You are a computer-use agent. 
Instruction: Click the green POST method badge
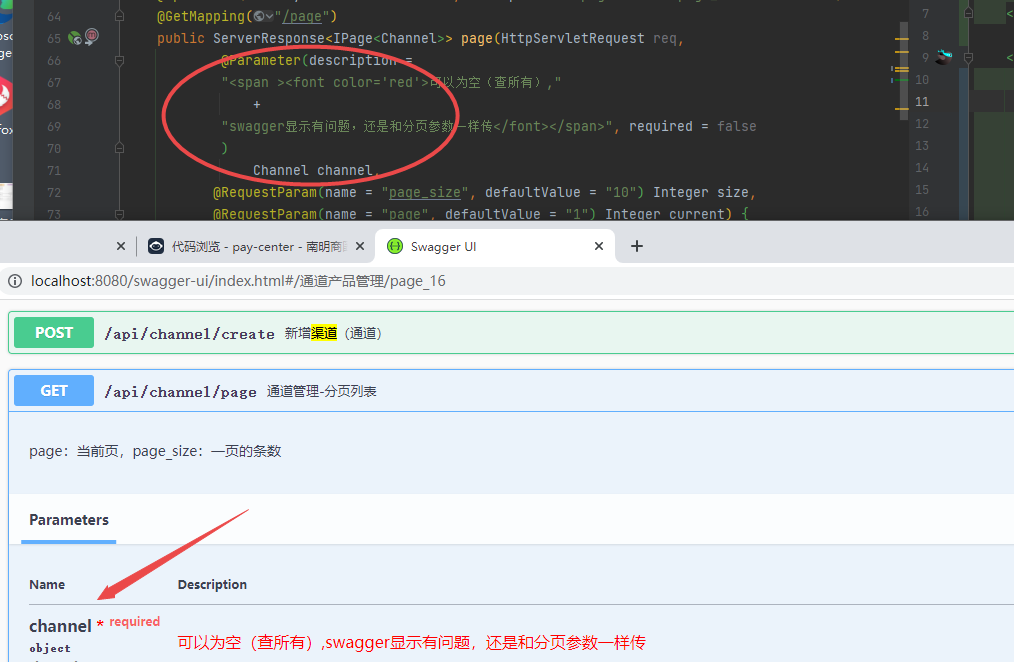pyautogui.click(x=54, y=333)
